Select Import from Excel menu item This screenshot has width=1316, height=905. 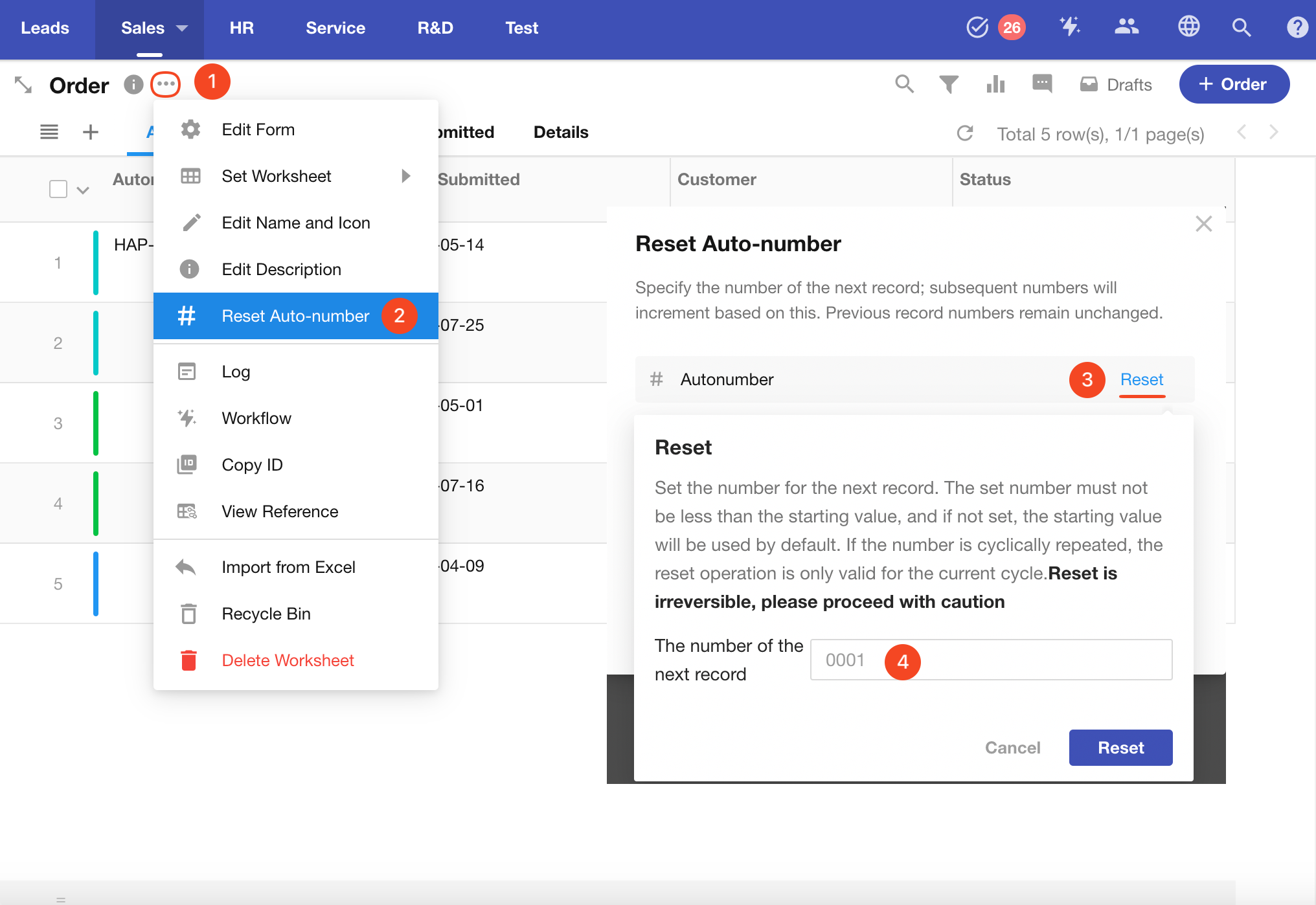(x=288, y=567)
